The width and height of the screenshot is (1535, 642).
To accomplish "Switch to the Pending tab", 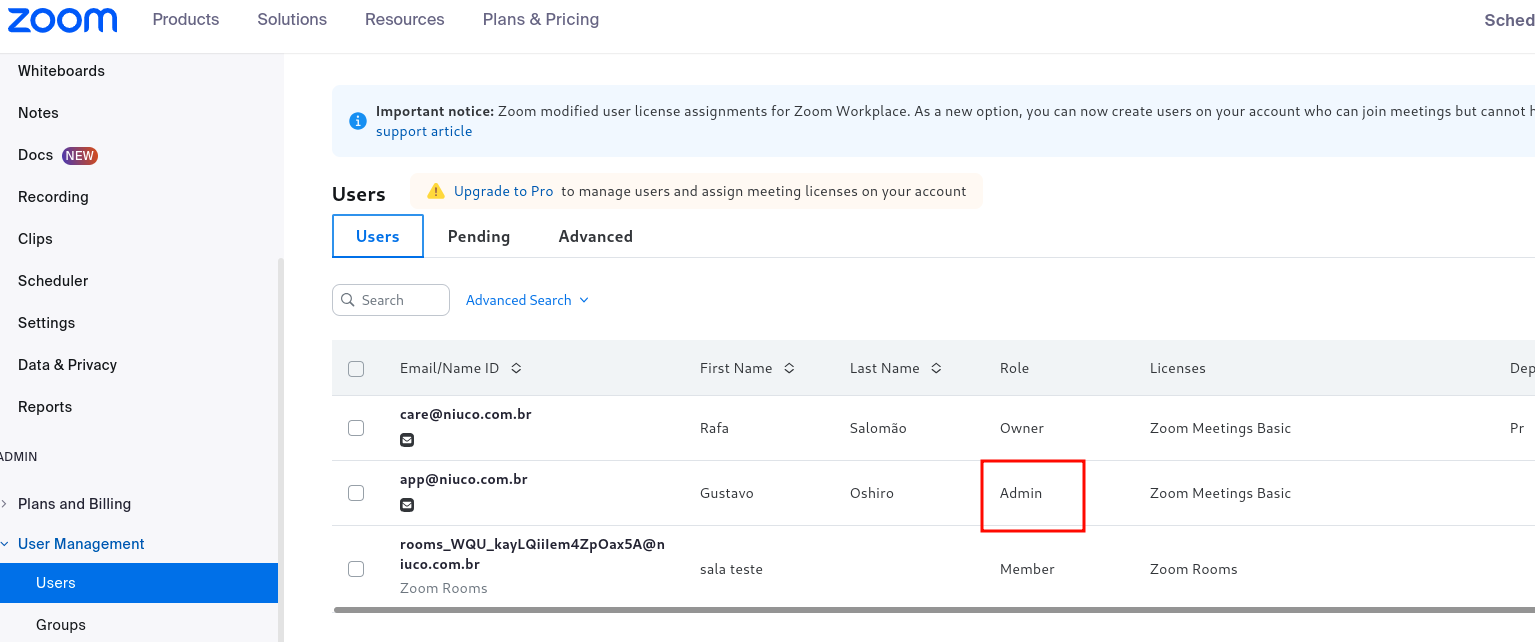I will pos(479,236).
